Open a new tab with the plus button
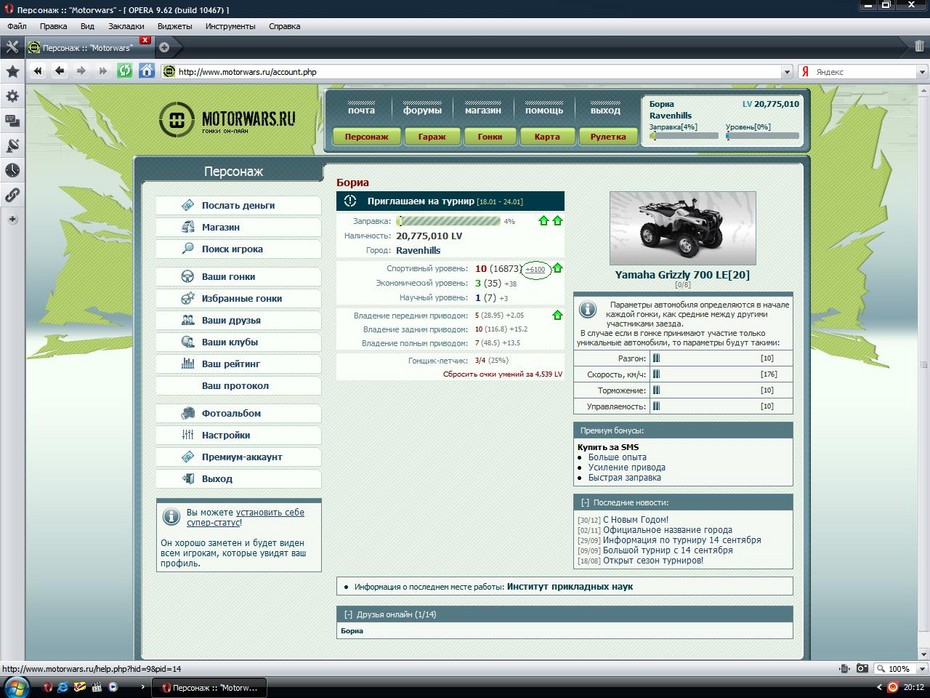 [164, 47]
